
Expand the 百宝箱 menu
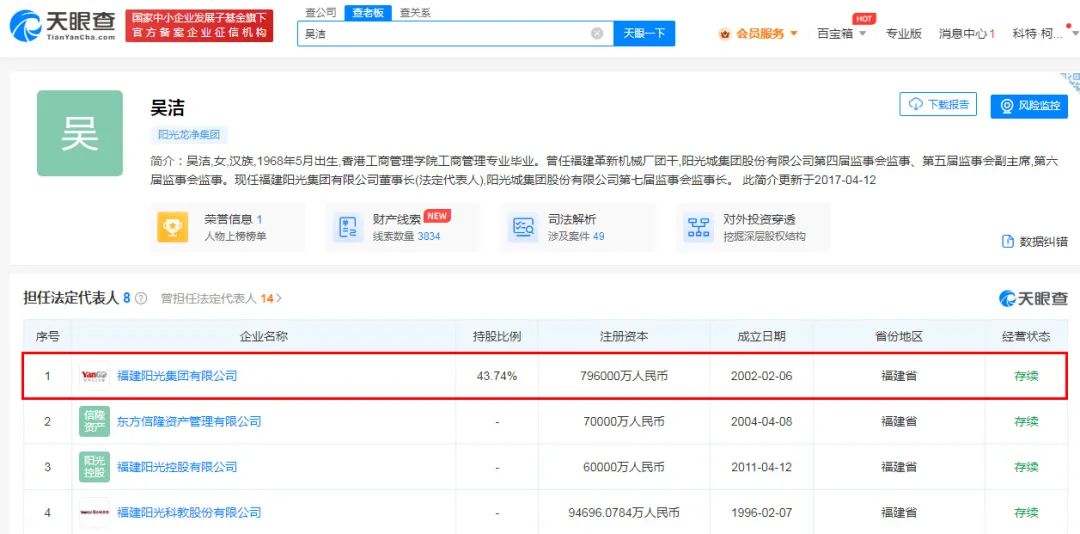pyautogui.click(x=842, y=33)
